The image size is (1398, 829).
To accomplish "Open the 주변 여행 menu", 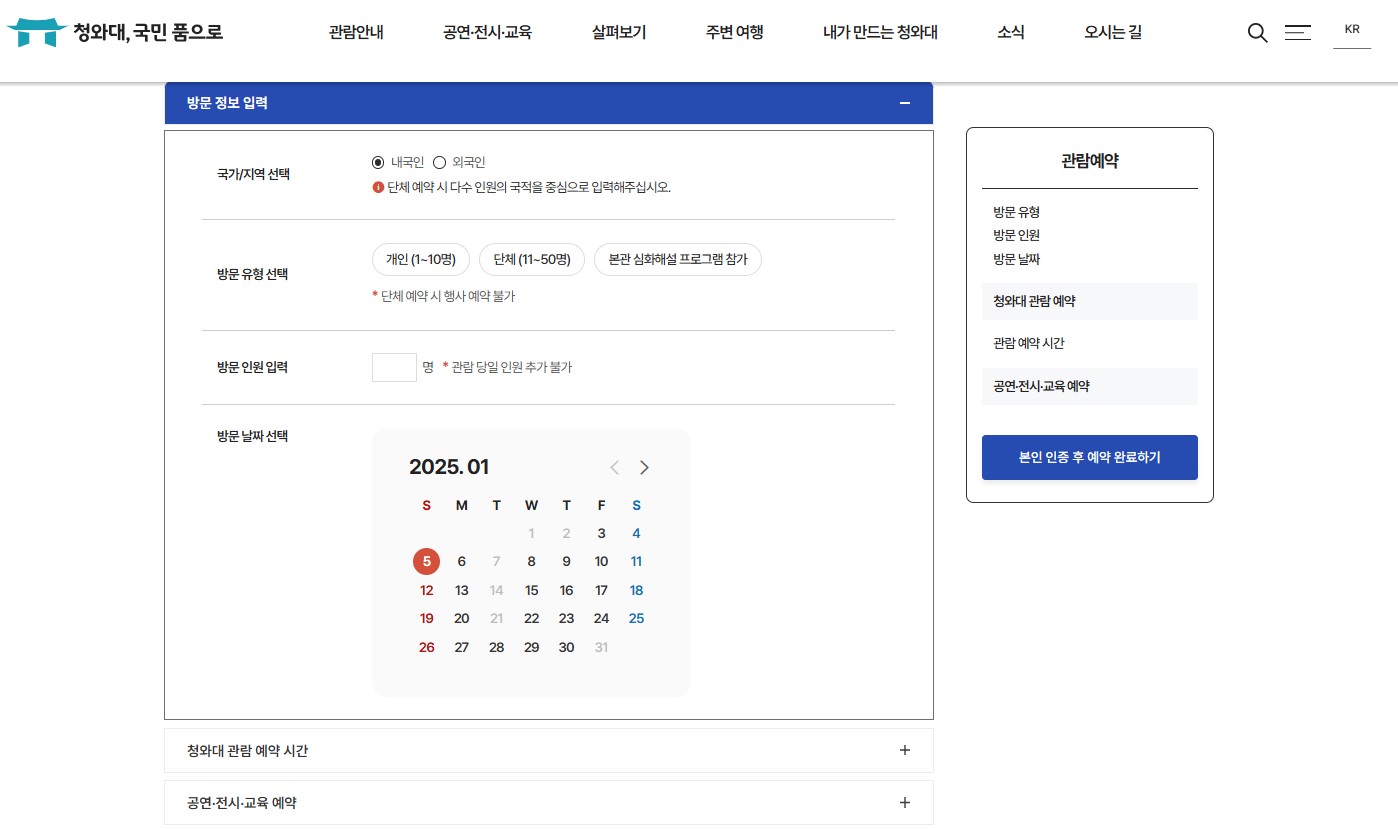I will 733,32.
